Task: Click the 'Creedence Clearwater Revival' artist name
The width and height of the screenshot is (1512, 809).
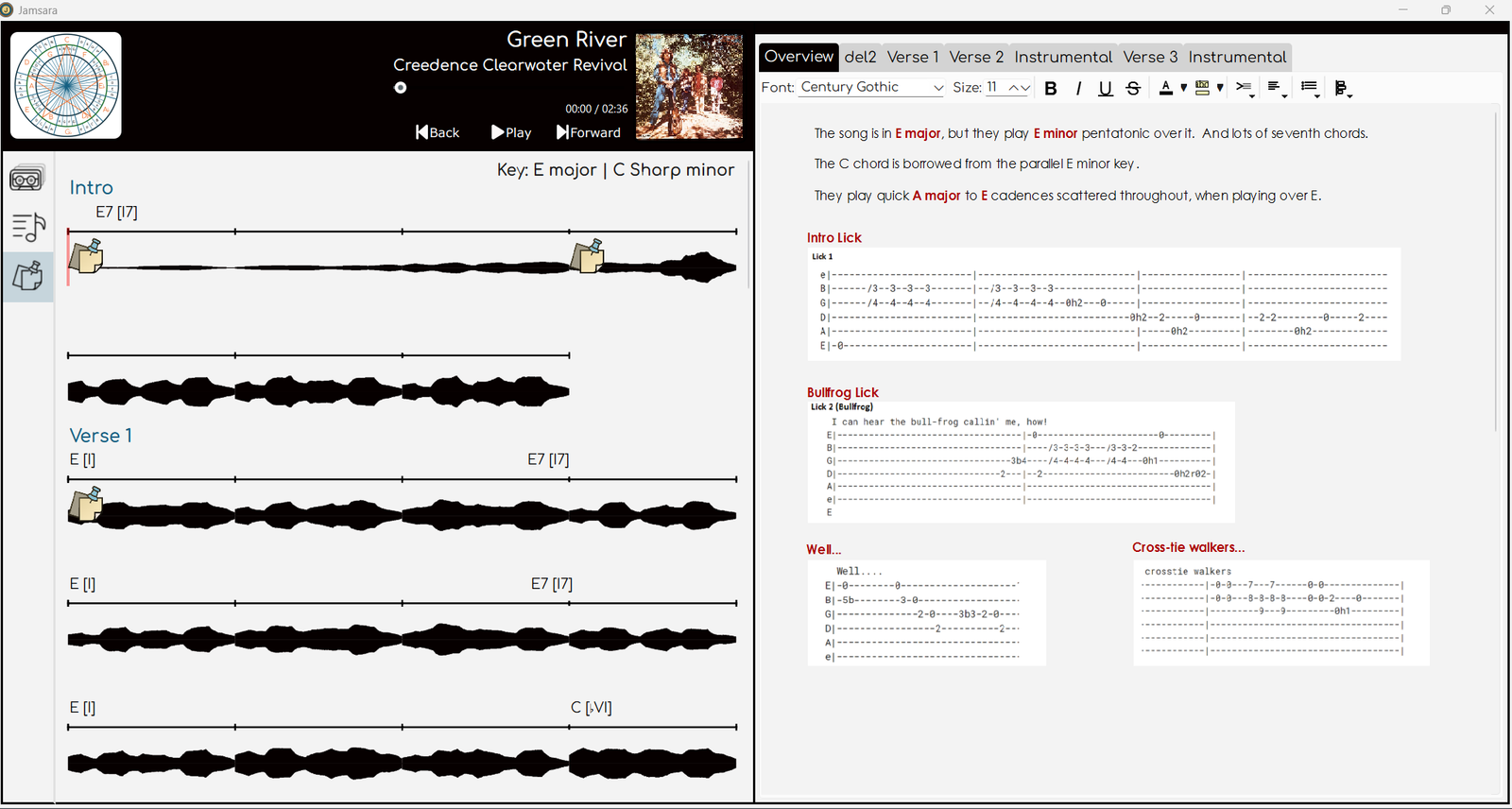Action: coord(510,65)
